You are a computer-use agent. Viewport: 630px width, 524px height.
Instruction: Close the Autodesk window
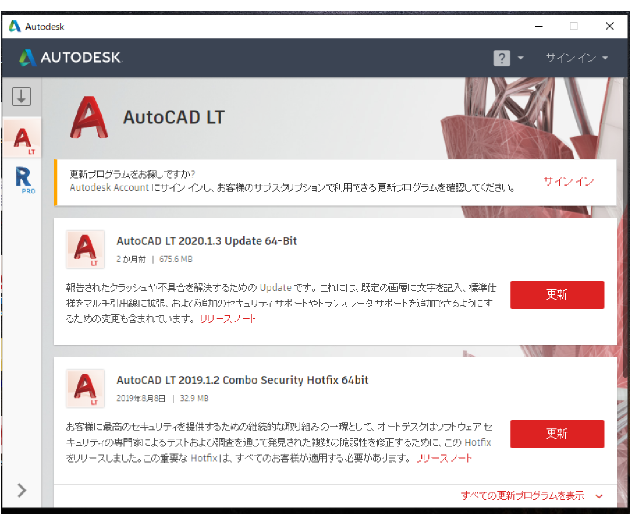(x=610, y=27)
